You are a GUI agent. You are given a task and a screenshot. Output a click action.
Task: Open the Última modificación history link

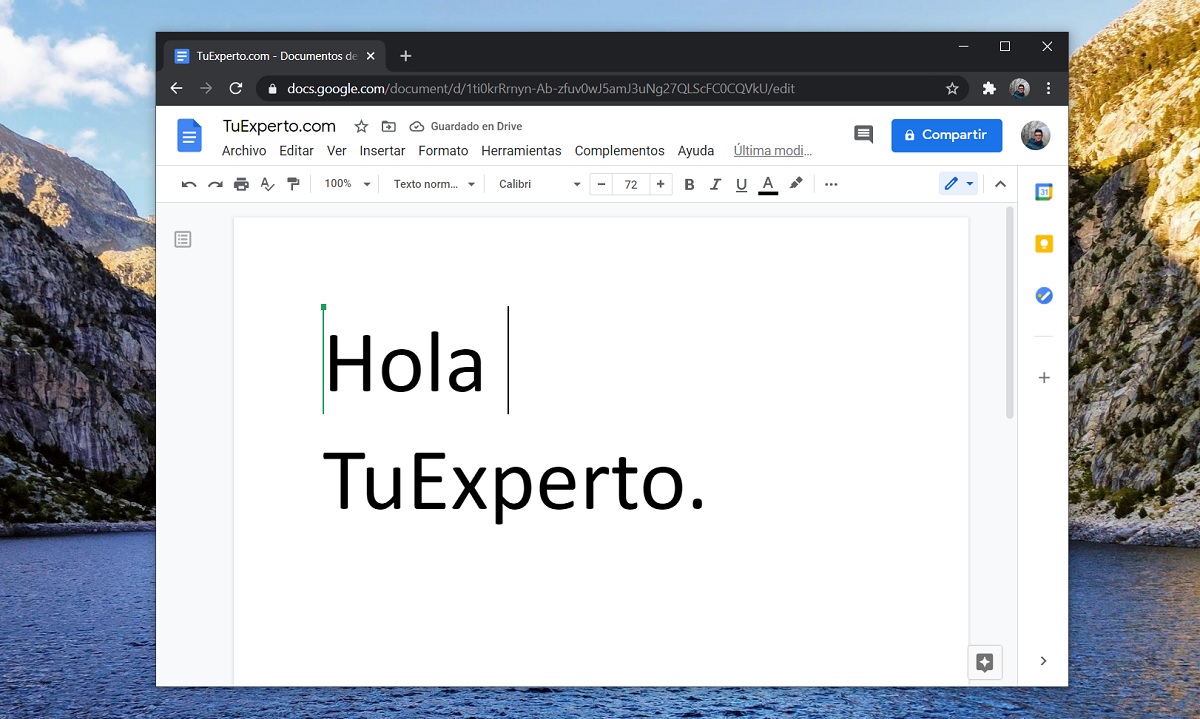click(772, 151)
